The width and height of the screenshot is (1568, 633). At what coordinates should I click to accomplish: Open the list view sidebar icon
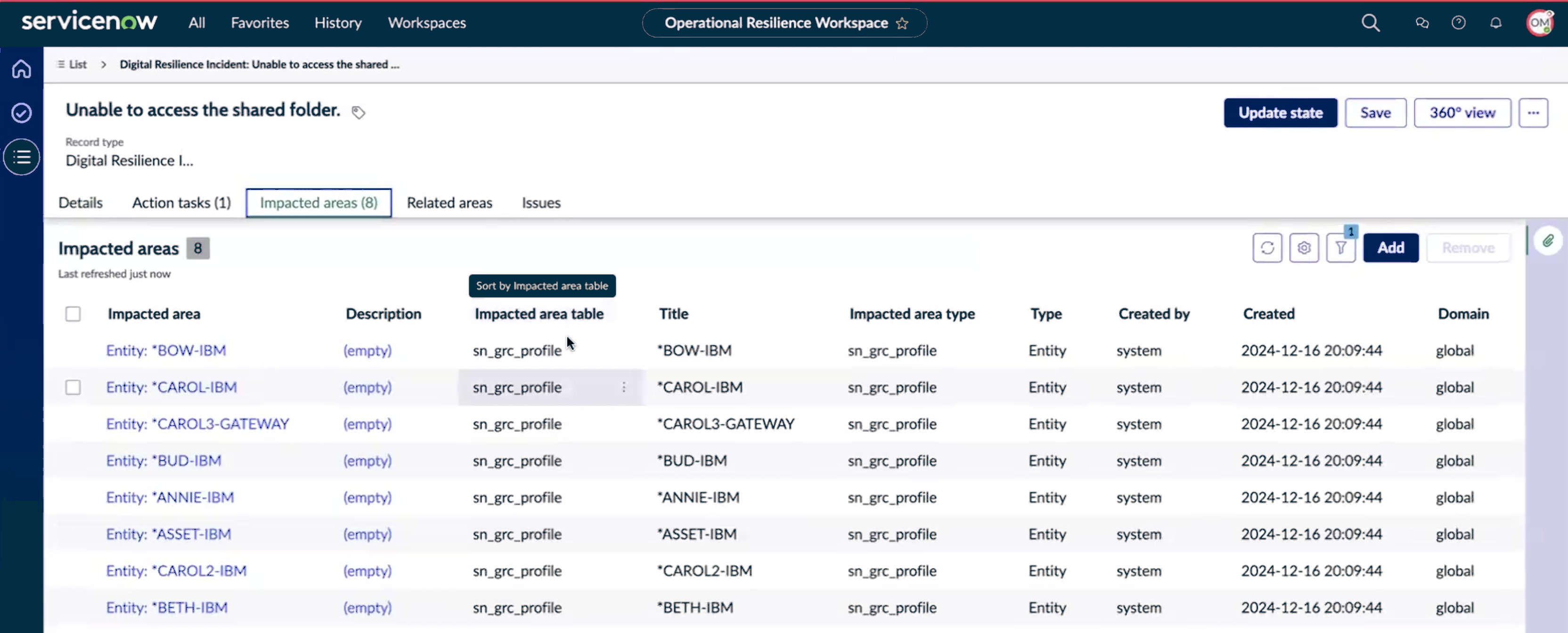[21, 157]
